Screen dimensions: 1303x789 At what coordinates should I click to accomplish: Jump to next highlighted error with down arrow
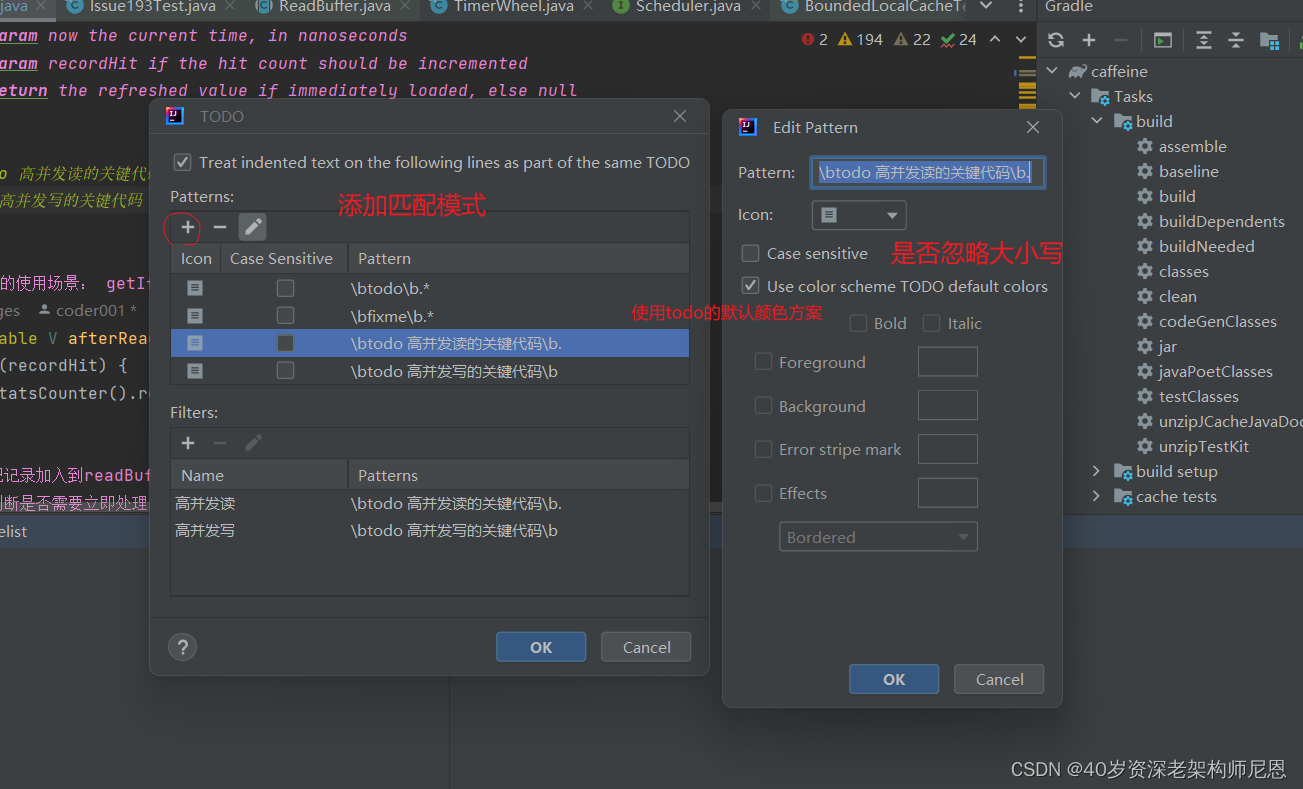1021,40
